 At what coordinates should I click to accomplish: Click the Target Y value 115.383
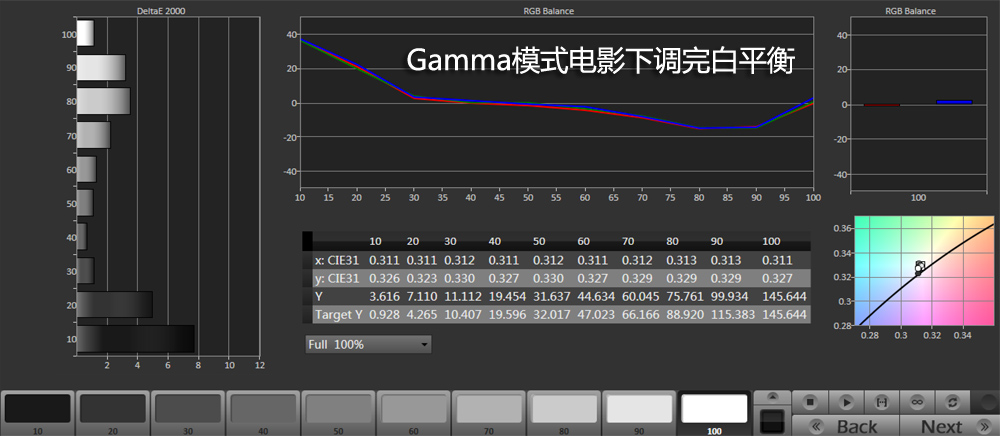pyautogui.click(x=733, y=314)
